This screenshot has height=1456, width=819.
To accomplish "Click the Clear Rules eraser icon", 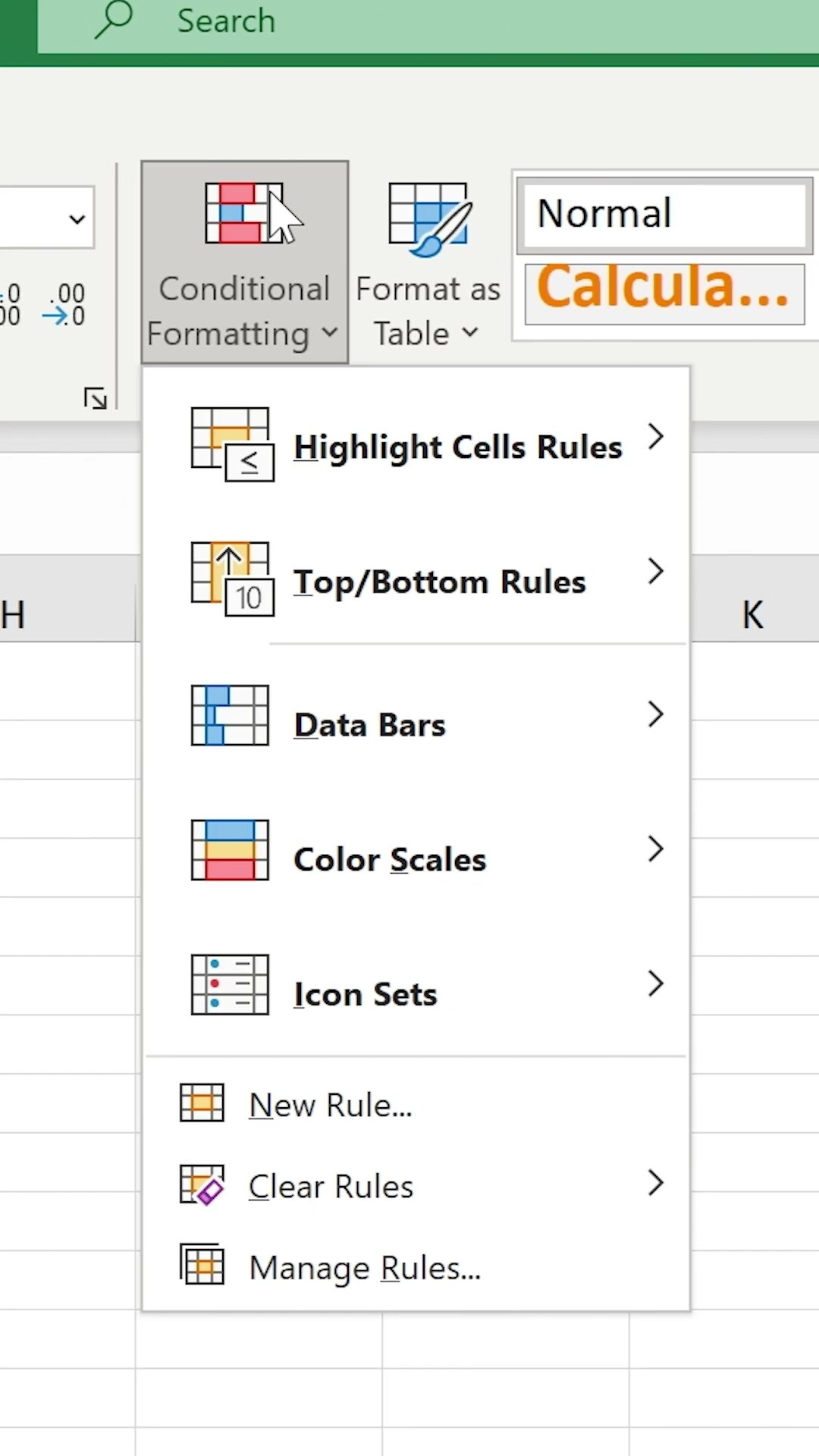I will point(202,1185).
